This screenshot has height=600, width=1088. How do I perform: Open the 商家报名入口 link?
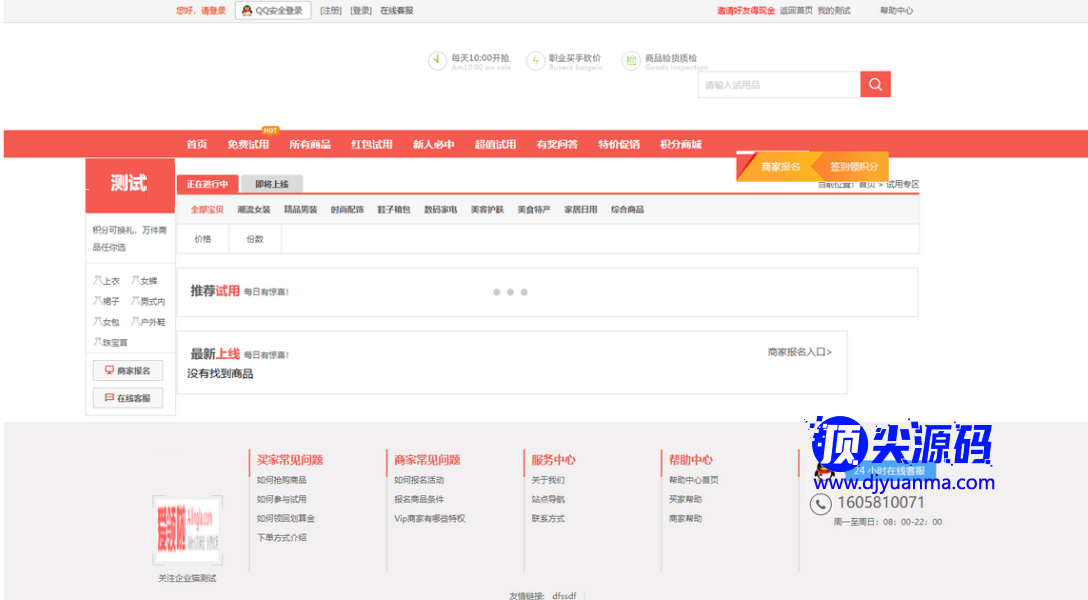[799, 352]
